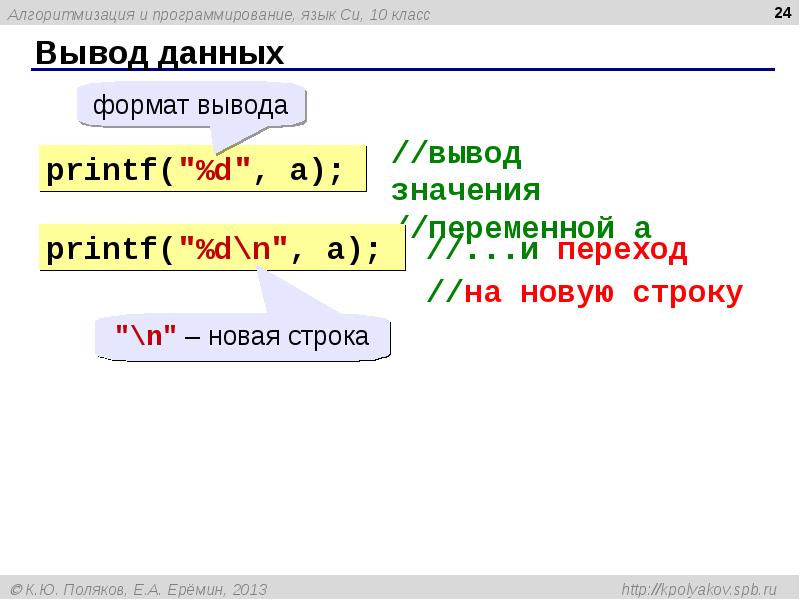Image resolution: width=800 pixels, height=600 pixels.
Task: Select the title 'Вывод данных'
Action: point(160,53)
